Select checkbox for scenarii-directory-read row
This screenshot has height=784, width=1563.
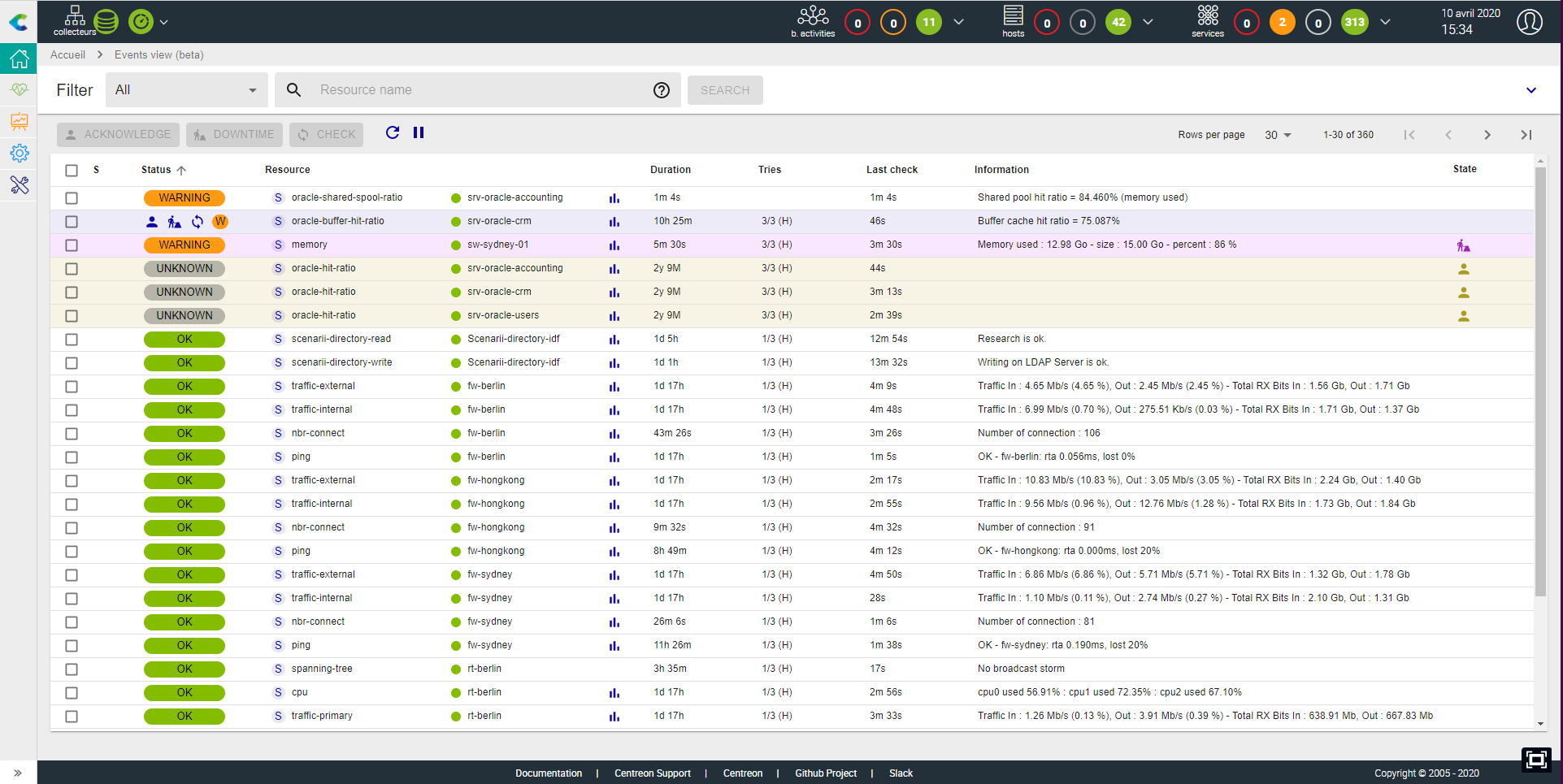[x=72, y=340]
